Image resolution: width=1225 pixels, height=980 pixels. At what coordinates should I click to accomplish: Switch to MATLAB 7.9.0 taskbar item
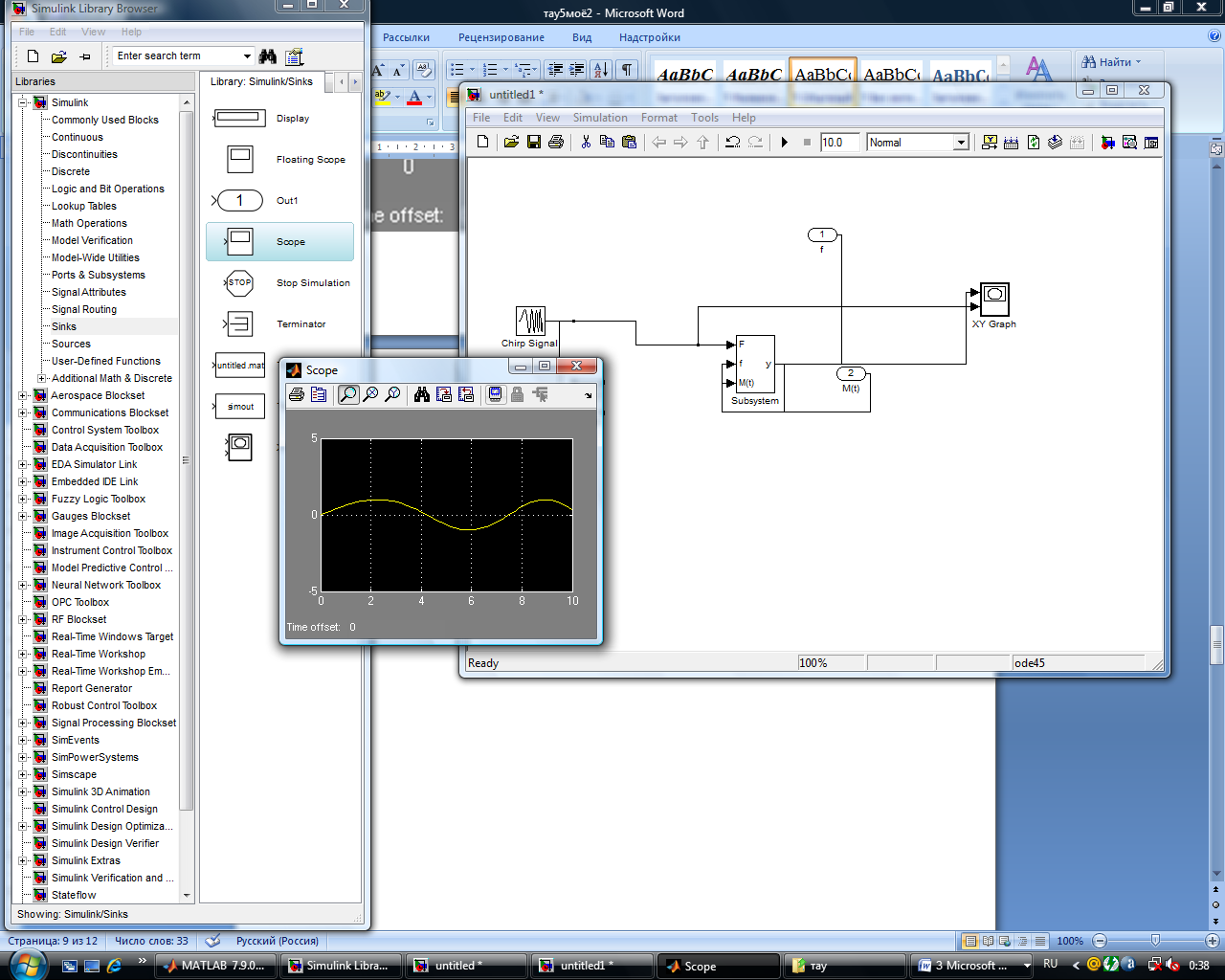(x=216, y=966)
